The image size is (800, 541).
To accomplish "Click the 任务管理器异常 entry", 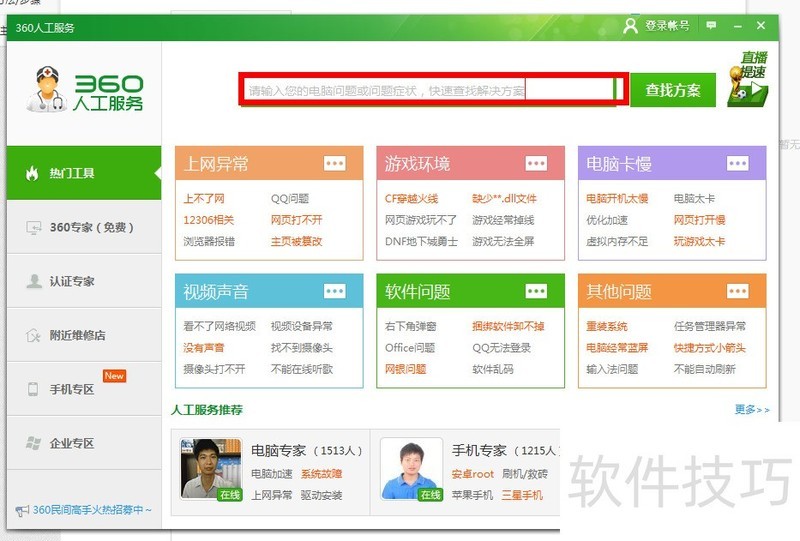I will click(710, 326).
